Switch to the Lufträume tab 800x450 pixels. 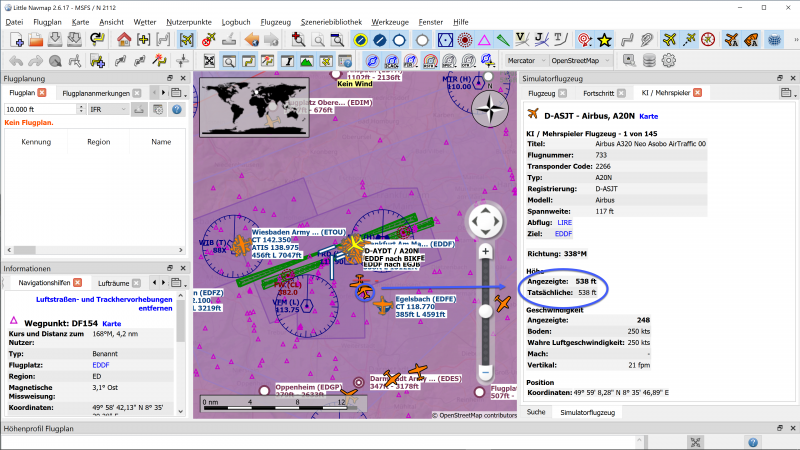coord(113,283)
